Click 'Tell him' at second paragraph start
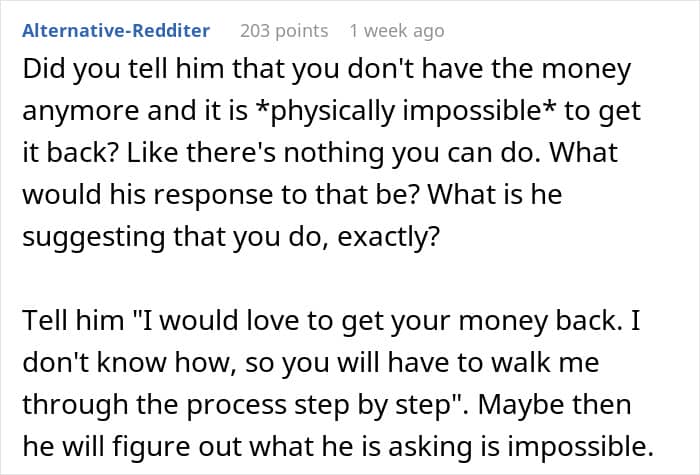Image resolution: width=700 pixels, height=475 pixels. point(73,320)
